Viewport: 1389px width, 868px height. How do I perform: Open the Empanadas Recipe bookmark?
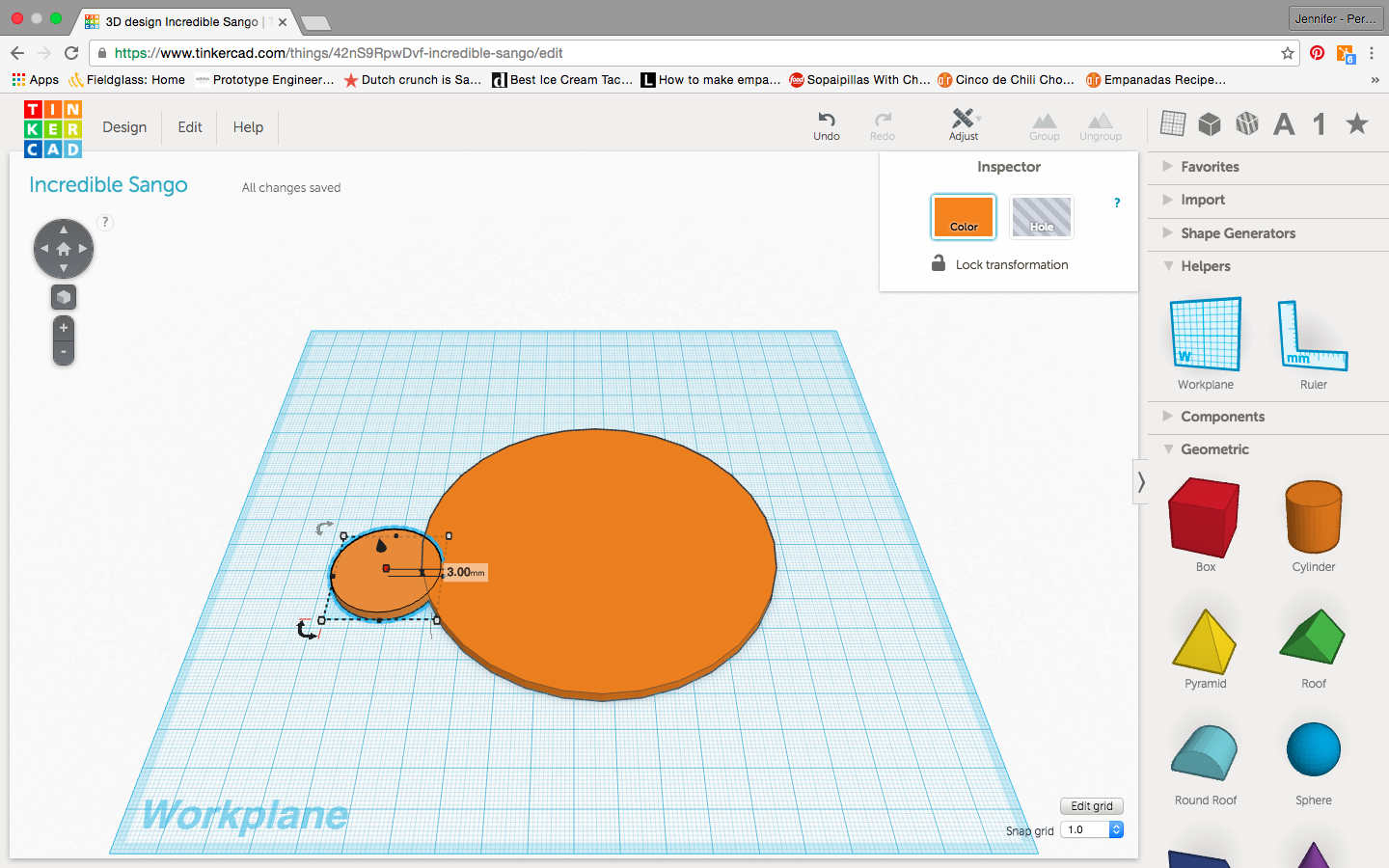point(1156,80)
